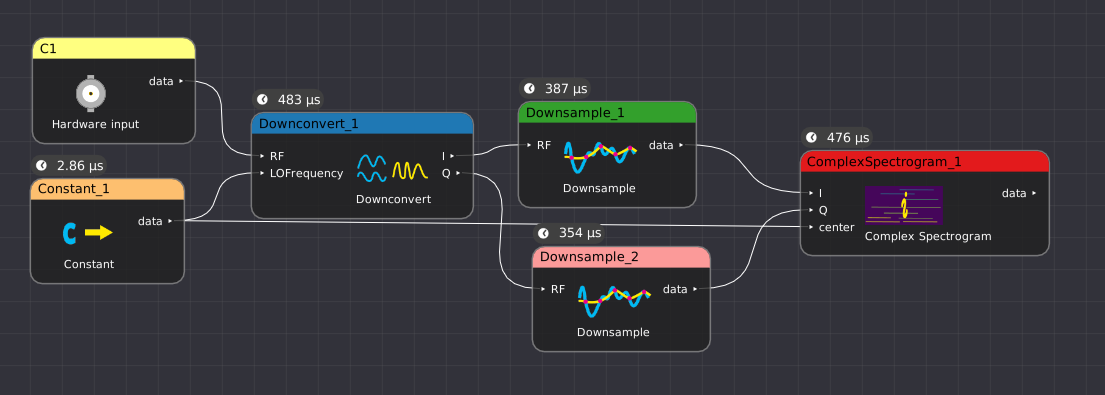This screenshot has width=1105, height=395.
Task: Click the clock icon beside 483 µs
Action: click(262, 99)
